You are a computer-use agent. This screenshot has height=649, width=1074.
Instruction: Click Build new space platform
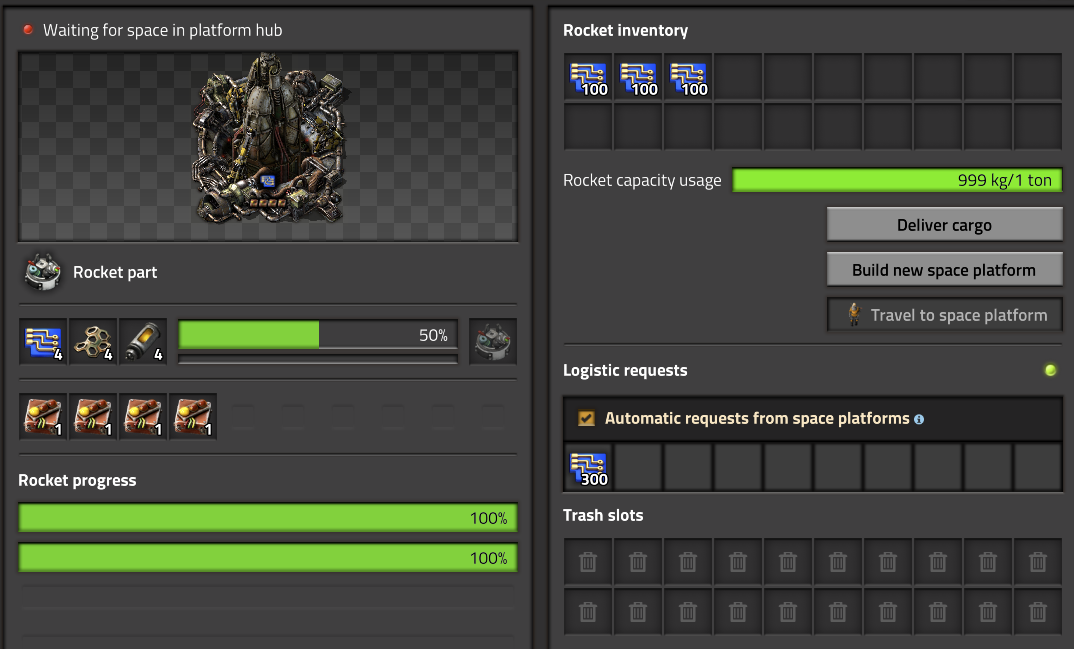[945, 270]
